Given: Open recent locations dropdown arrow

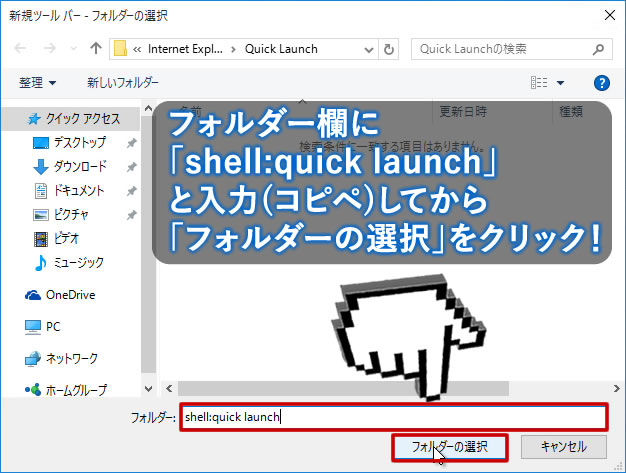Looking at the screenshot, I should (73, 49).
